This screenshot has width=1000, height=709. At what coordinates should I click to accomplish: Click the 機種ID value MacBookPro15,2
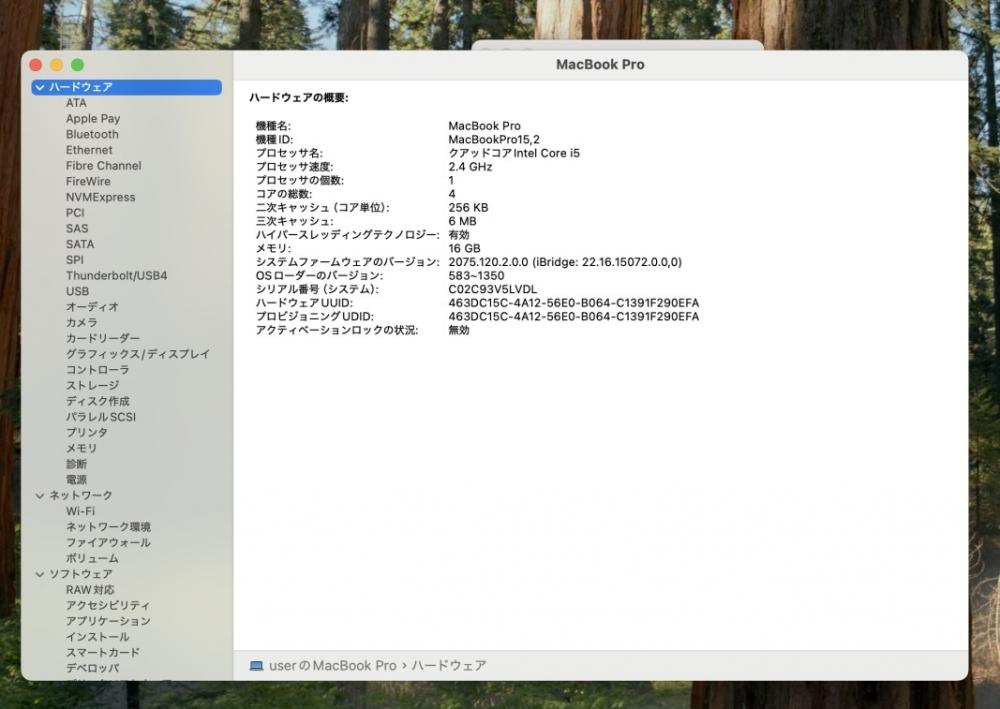[x=494, y=140]
